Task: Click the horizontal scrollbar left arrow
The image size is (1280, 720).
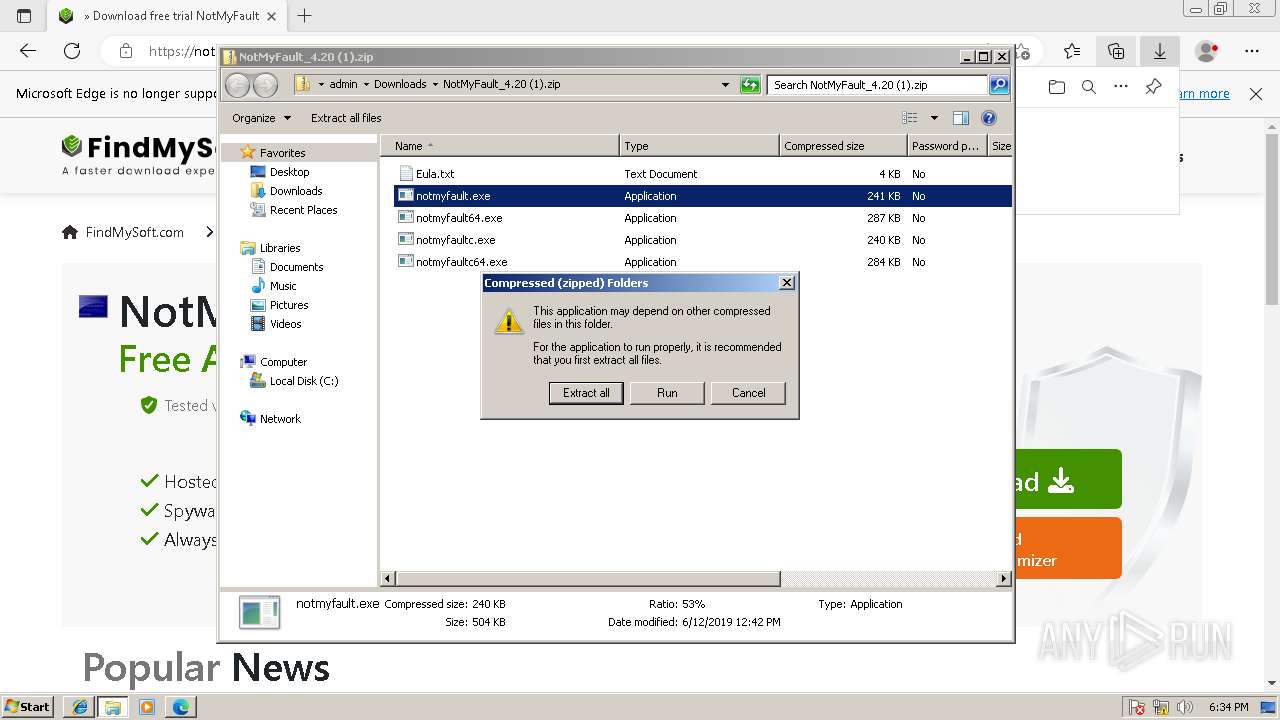Action: tap(389, 578)
